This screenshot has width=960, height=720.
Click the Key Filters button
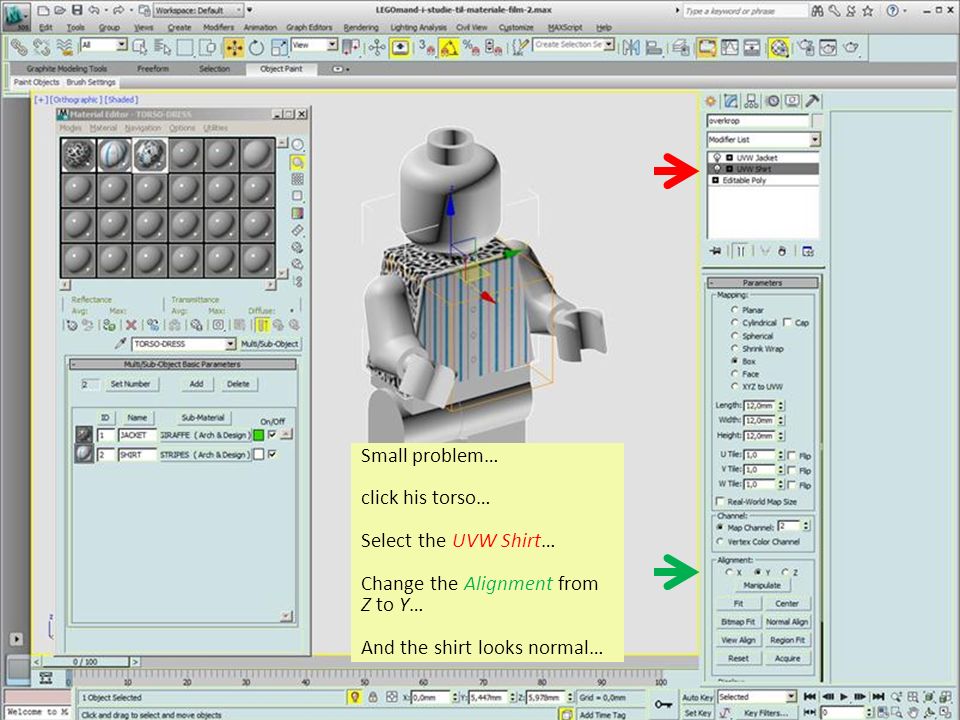[x=765, y=713]
